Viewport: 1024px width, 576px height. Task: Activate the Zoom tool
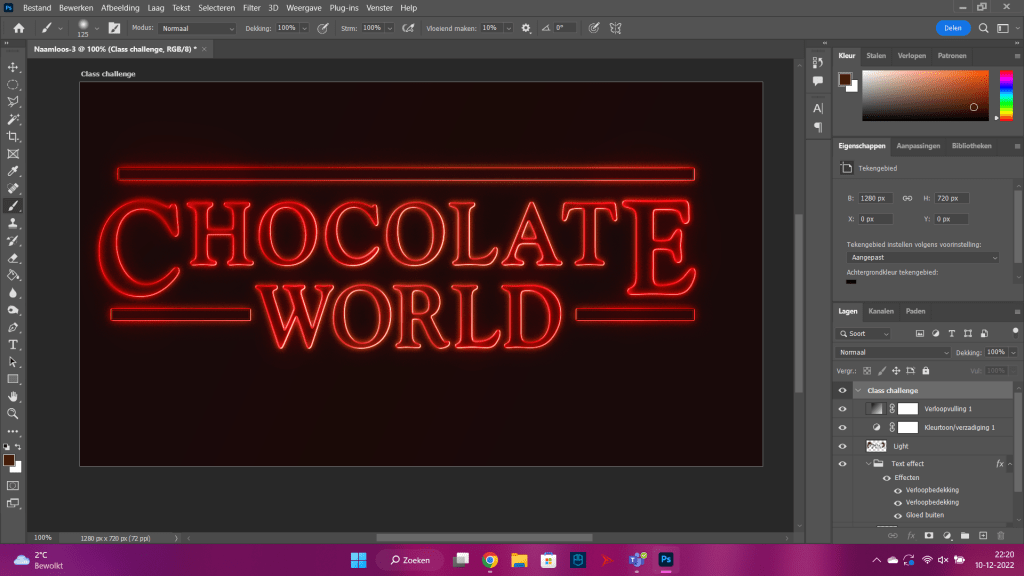click(x=13, y=413)
